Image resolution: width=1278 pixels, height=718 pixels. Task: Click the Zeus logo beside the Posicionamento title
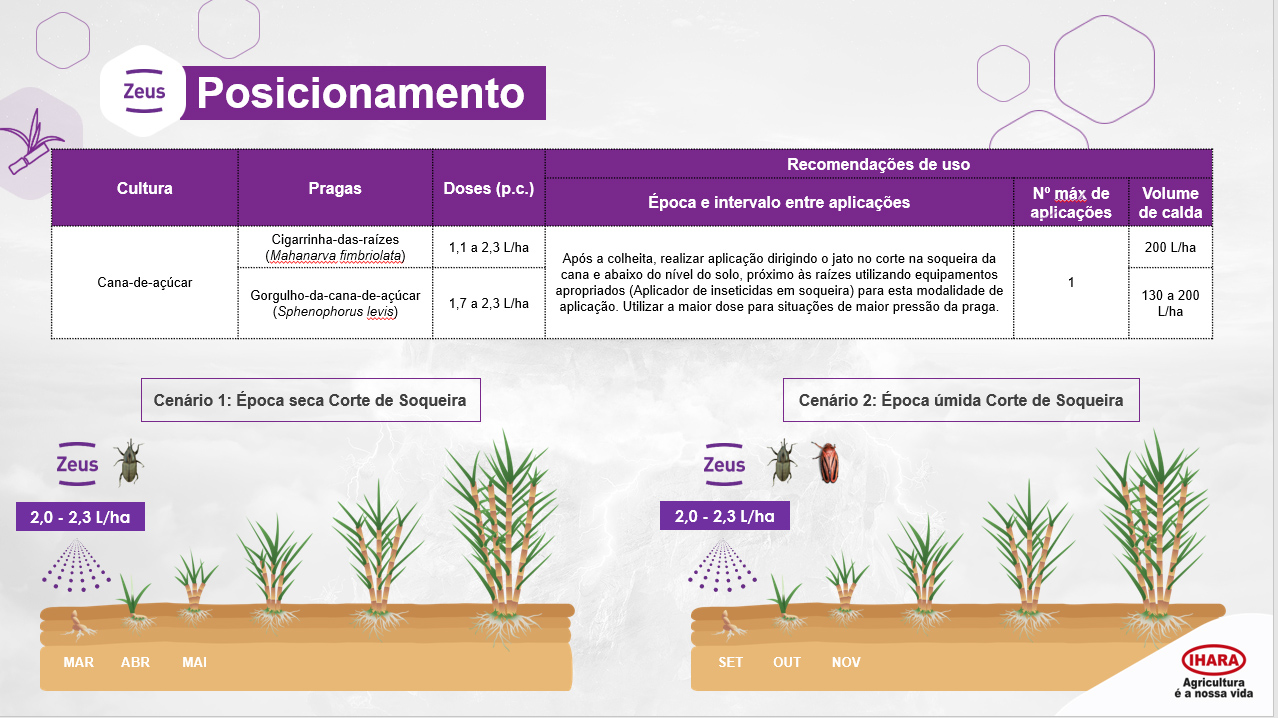click(144, 92)
